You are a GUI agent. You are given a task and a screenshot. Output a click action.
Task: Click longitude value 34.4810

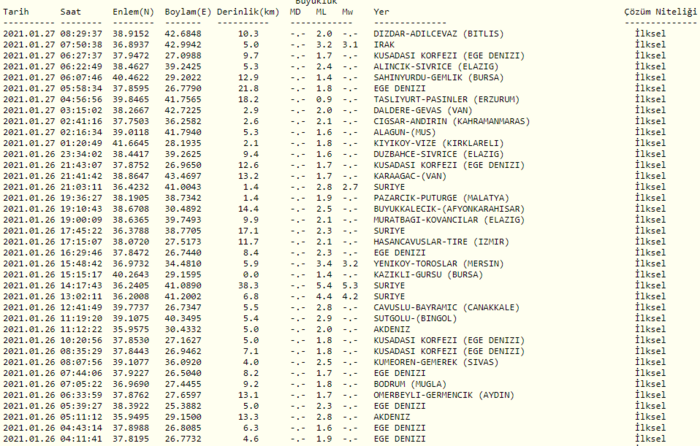(x=183, y=263)
